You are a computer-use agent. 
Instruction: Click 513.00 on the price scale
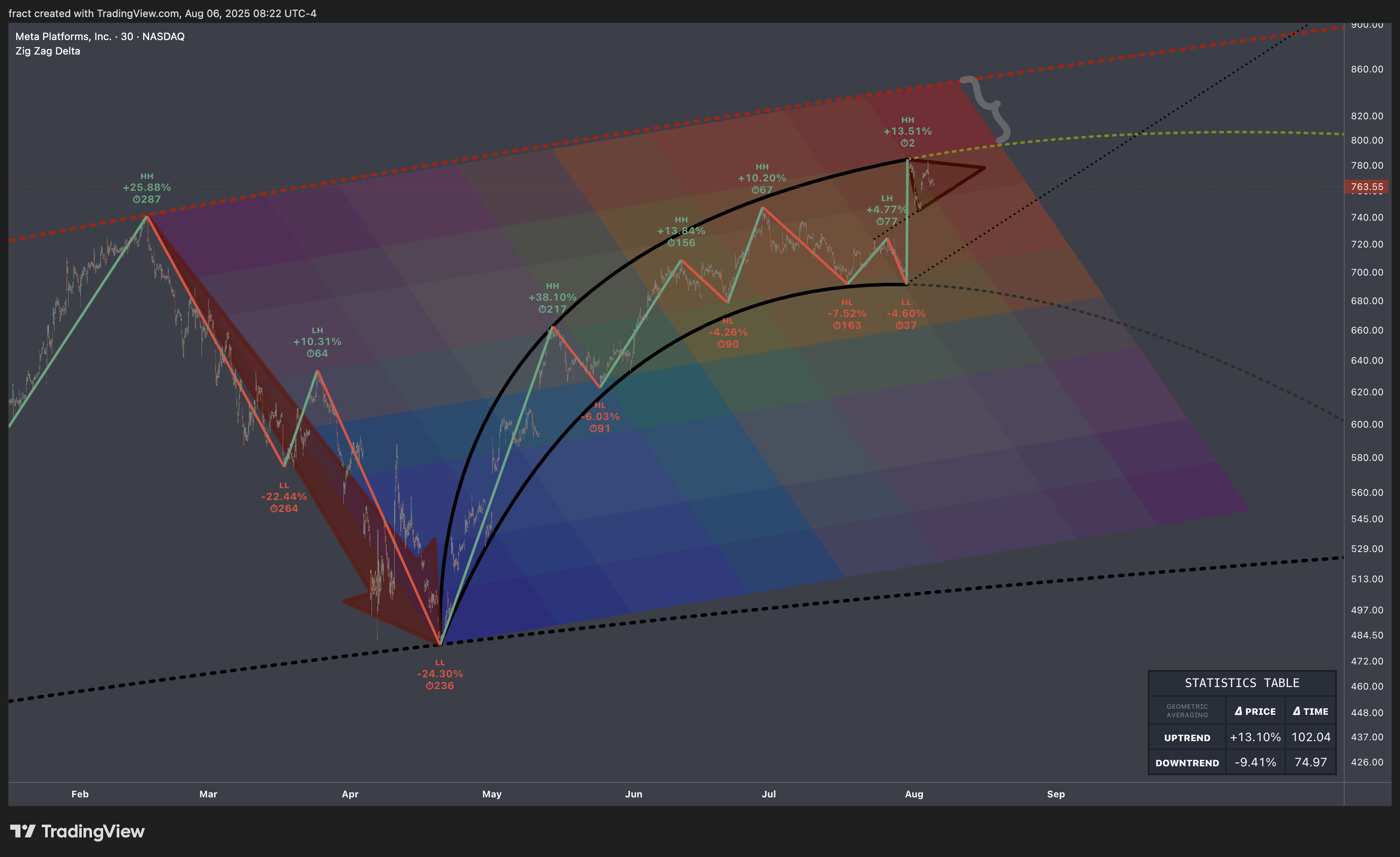click(x=1367, y=579)
